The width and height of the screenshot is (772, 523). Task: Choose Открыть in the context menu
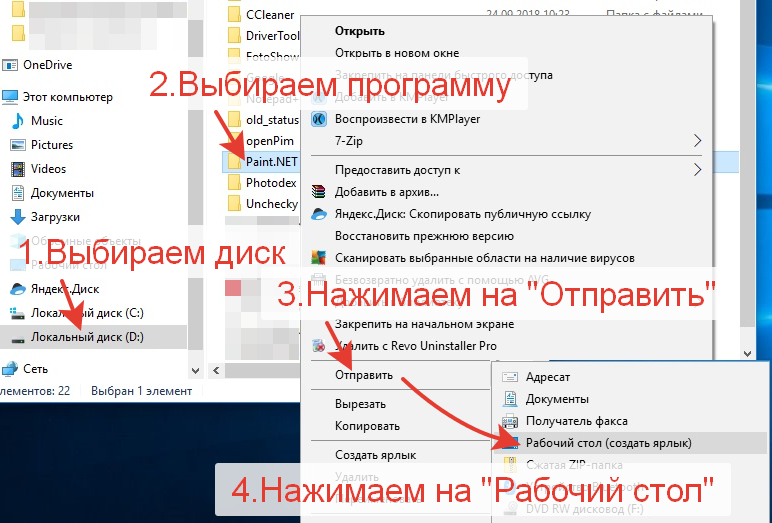360,31
